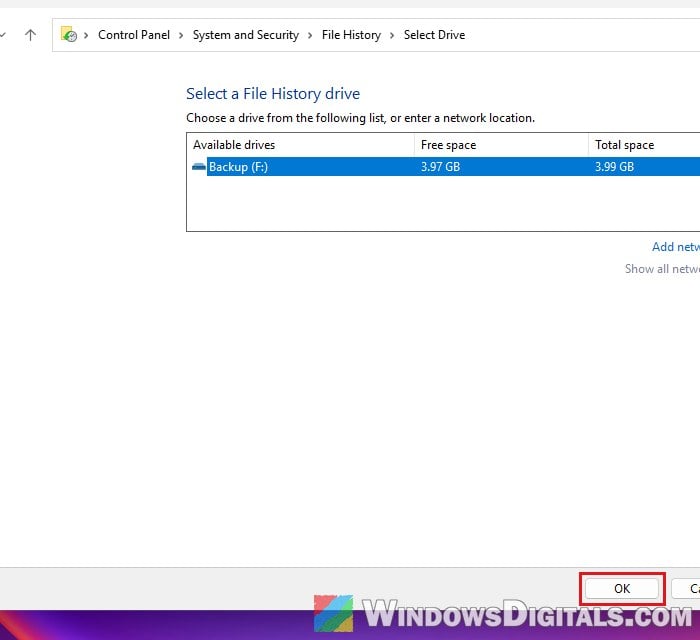The width and height of the screenshot is (700, 640).
Task: Go up one folder level arrow
Action: click(30, 35)
